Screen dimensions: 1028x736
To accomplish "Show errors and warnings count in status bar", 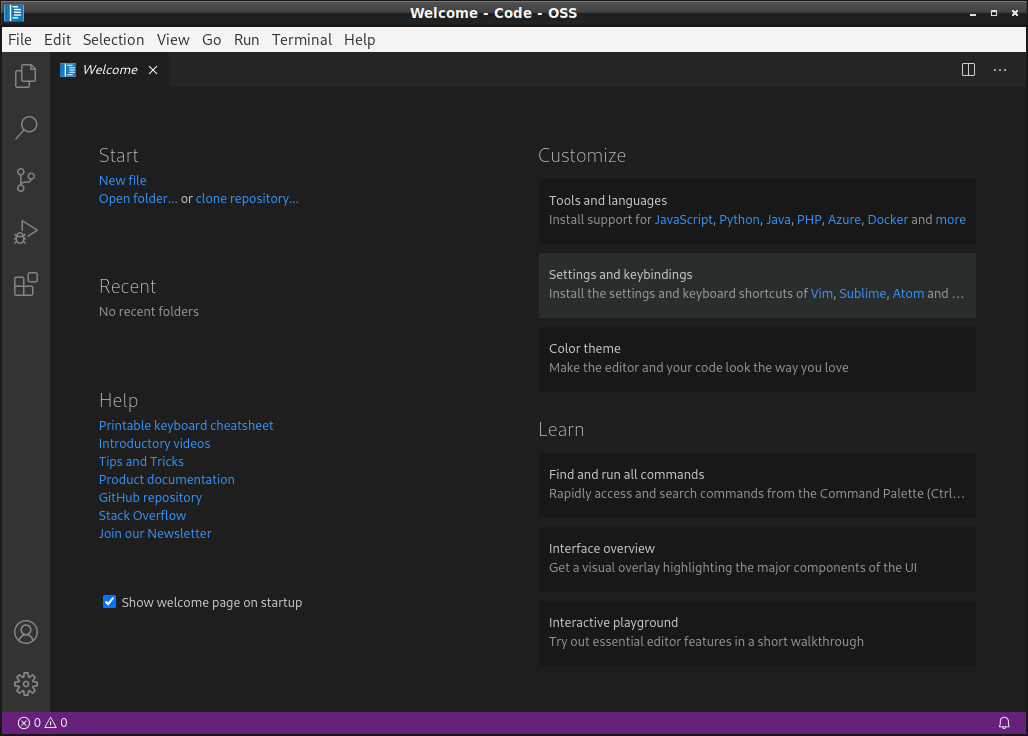I will (x=42, y=723).
